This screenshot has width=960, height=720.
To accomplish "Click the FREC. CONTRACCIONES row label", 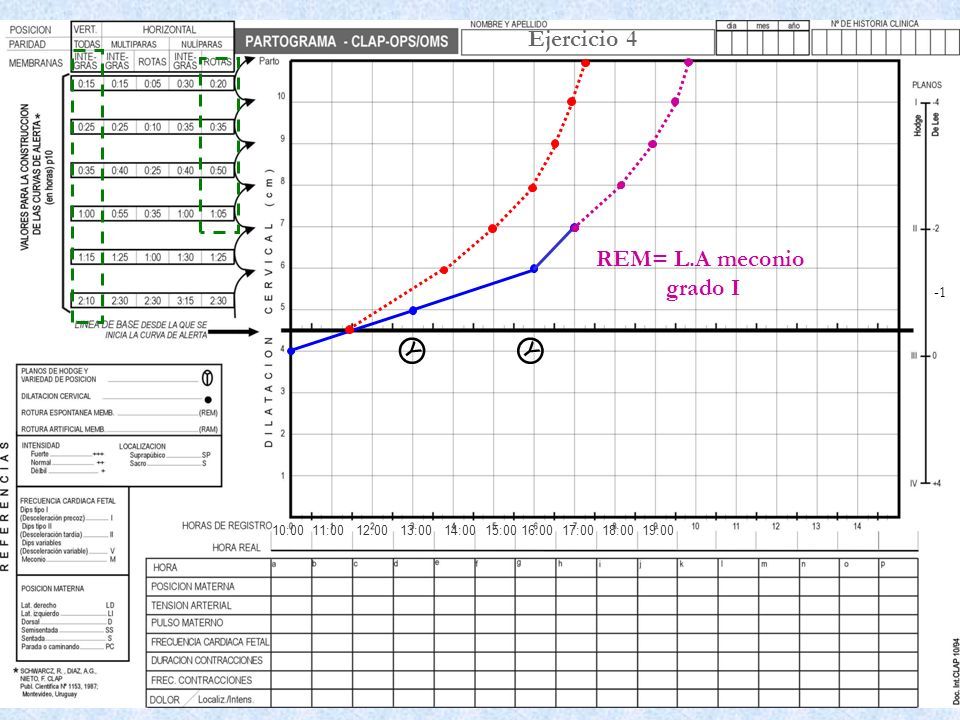I will tap(201, 680).
